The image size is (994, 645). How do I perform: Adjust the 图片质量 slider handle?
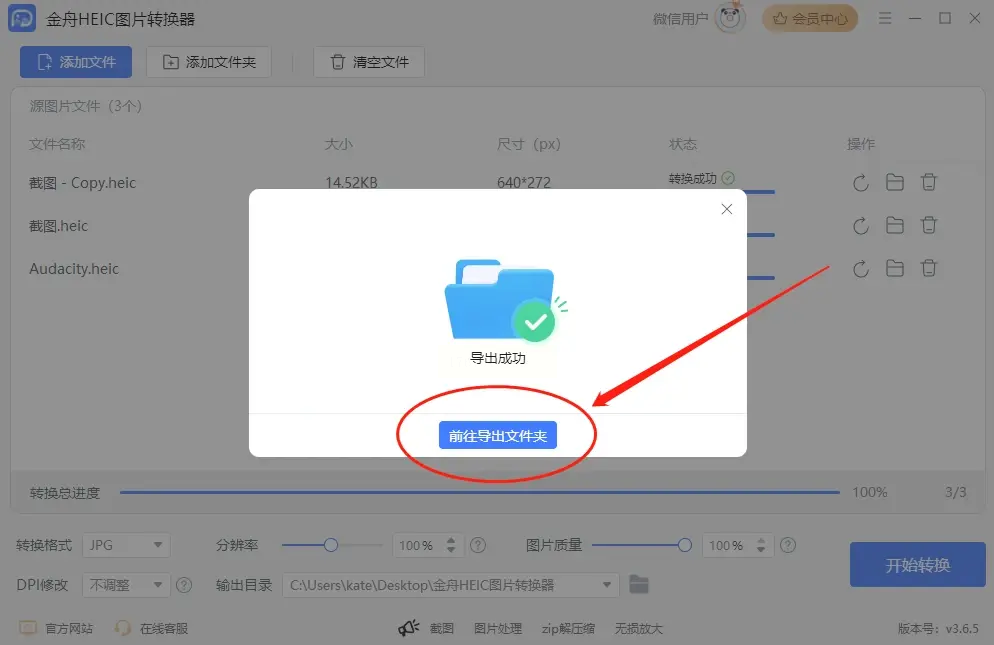[x=684, y=545]
